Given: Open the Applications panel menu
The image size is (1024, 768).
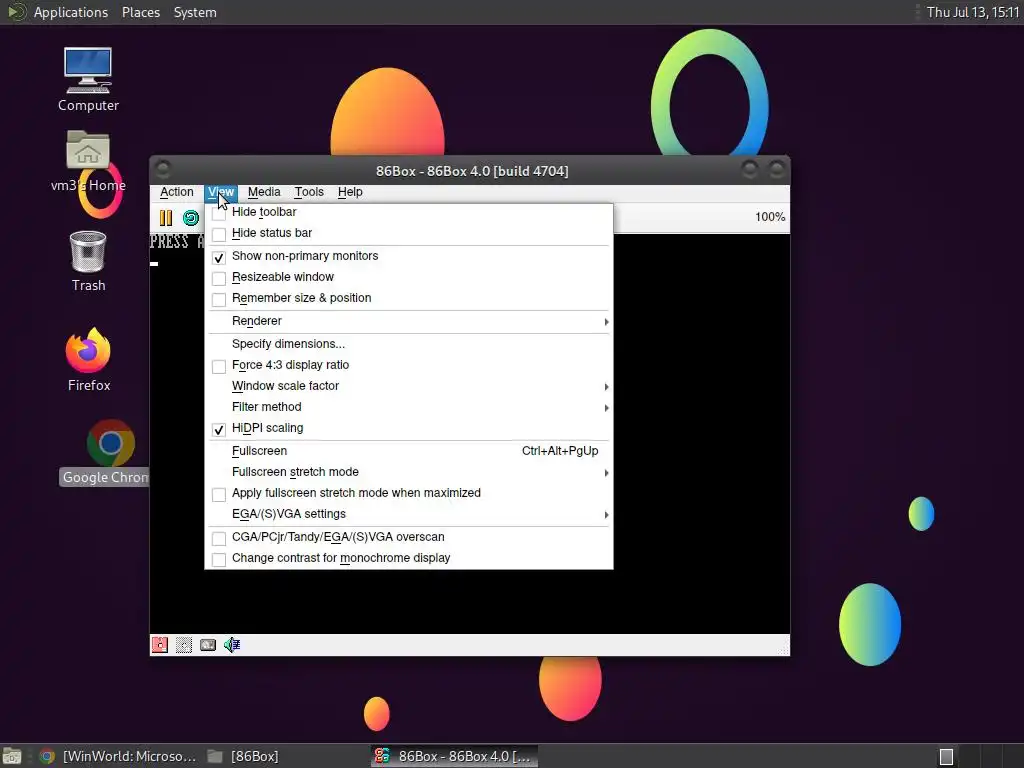Looking at the screenshot, I should point(71,12).
